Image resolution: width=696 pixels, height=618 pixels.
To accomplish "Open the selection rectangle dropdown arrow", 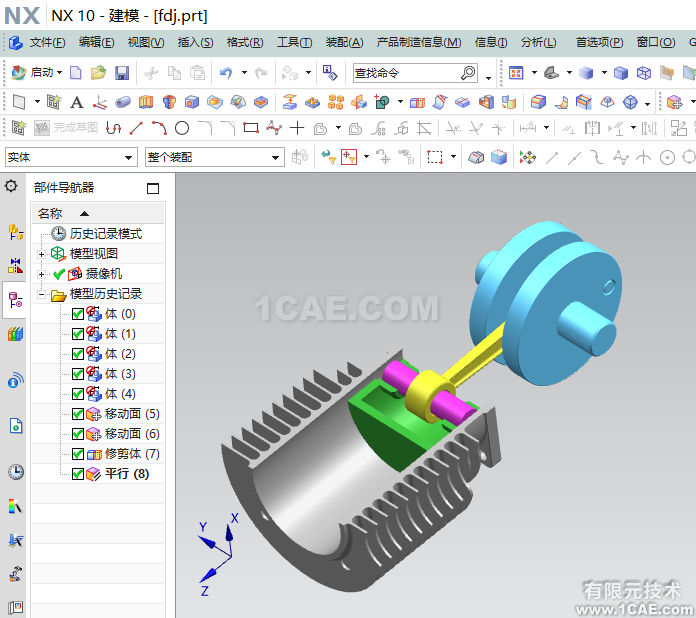I will coord(453,157).
